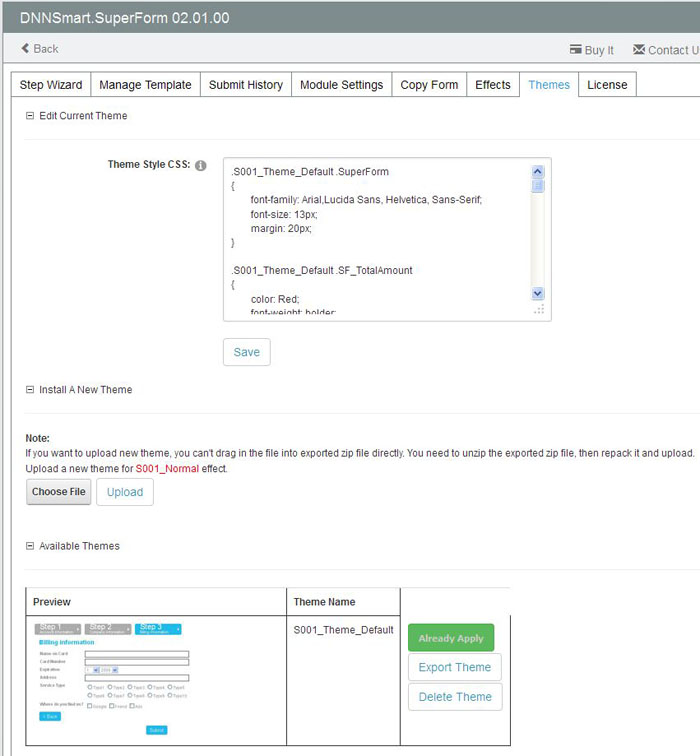Click the Buy It link text
Viewport: 700px width, 756px height.
599,50
